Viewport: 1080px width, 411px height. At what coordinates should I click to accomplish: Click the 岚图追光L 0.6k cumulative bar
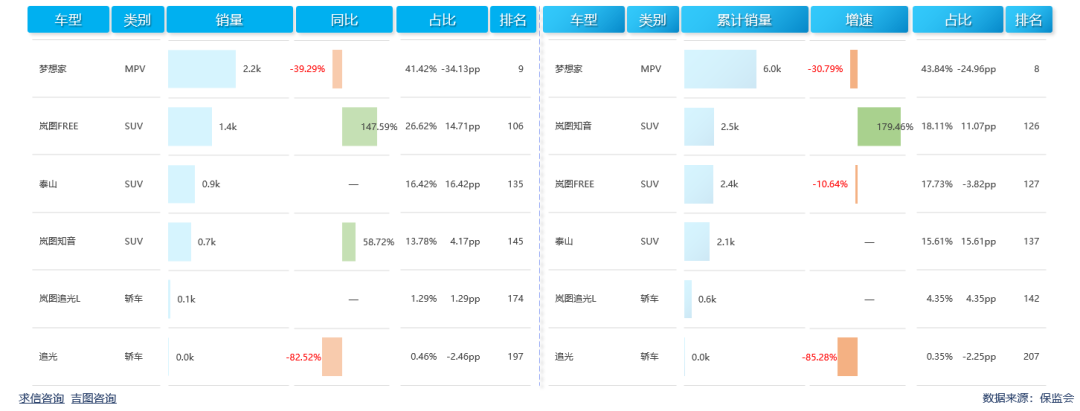click(x=688, y=299)
